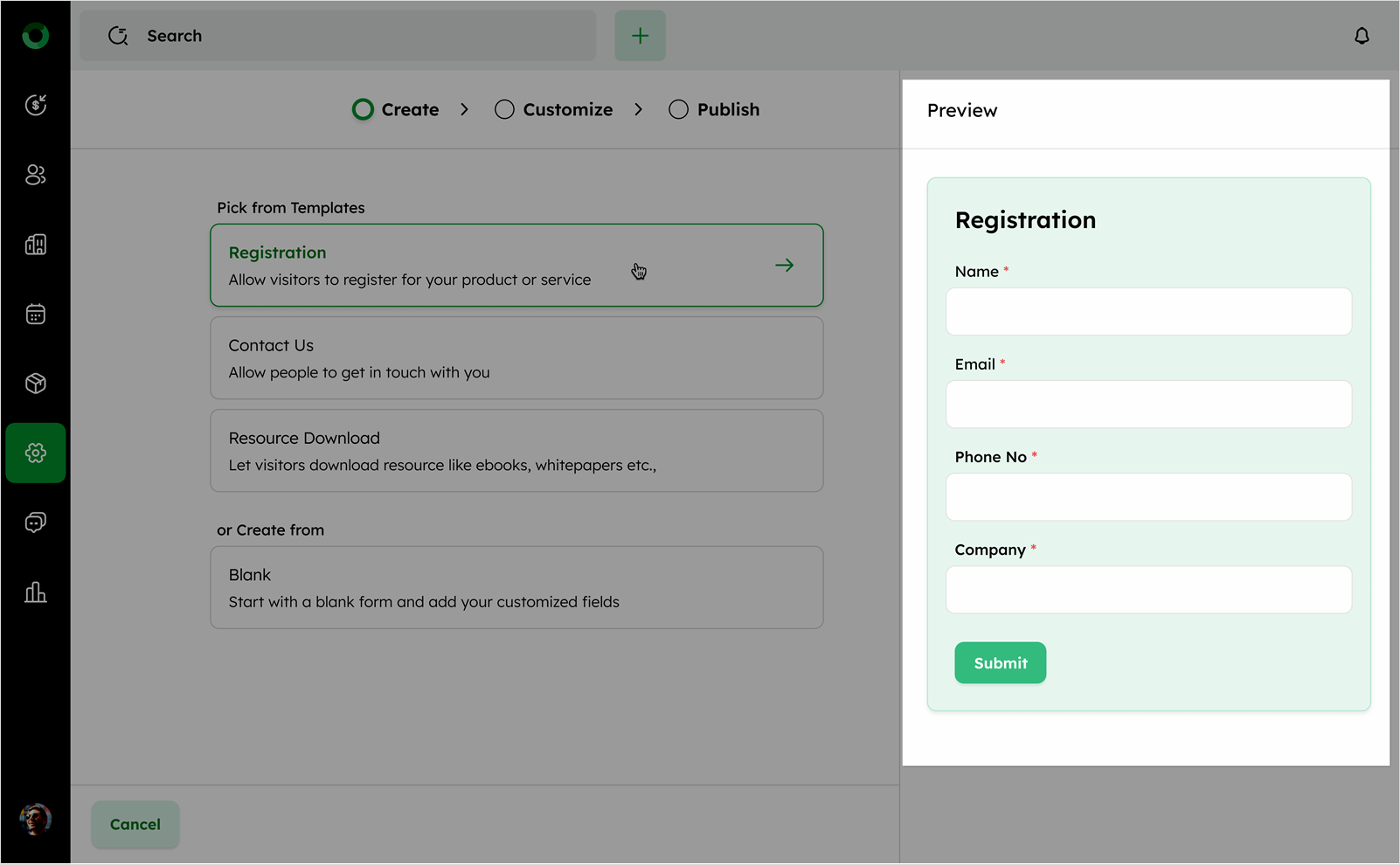This screenshot has width=1400, height=865.
Task: Open the settings gear icon in sidebar
Action: pos(35,453)
